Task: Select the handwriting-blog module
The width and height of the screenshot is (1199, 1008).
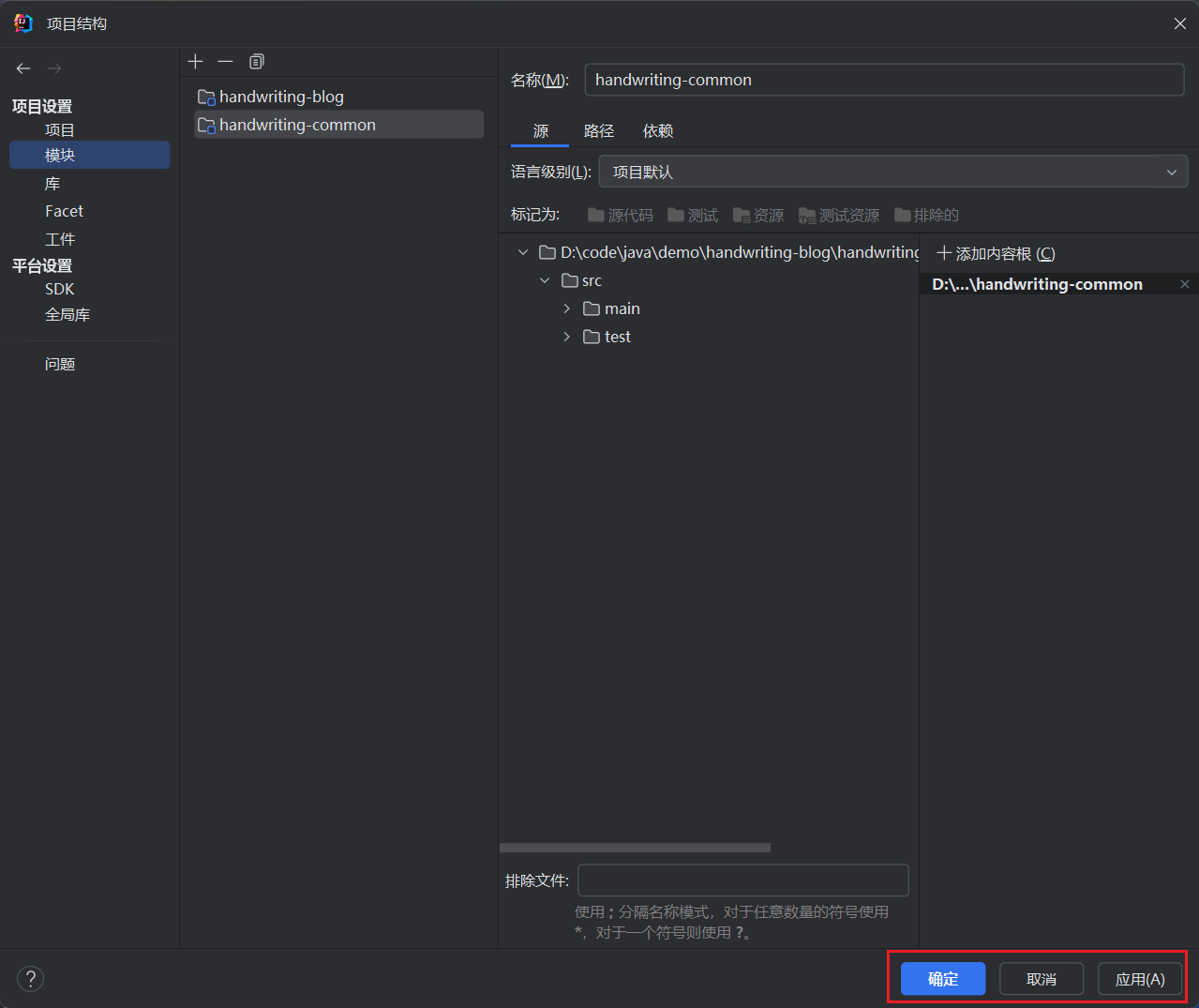Action: [x=339, y=97]
